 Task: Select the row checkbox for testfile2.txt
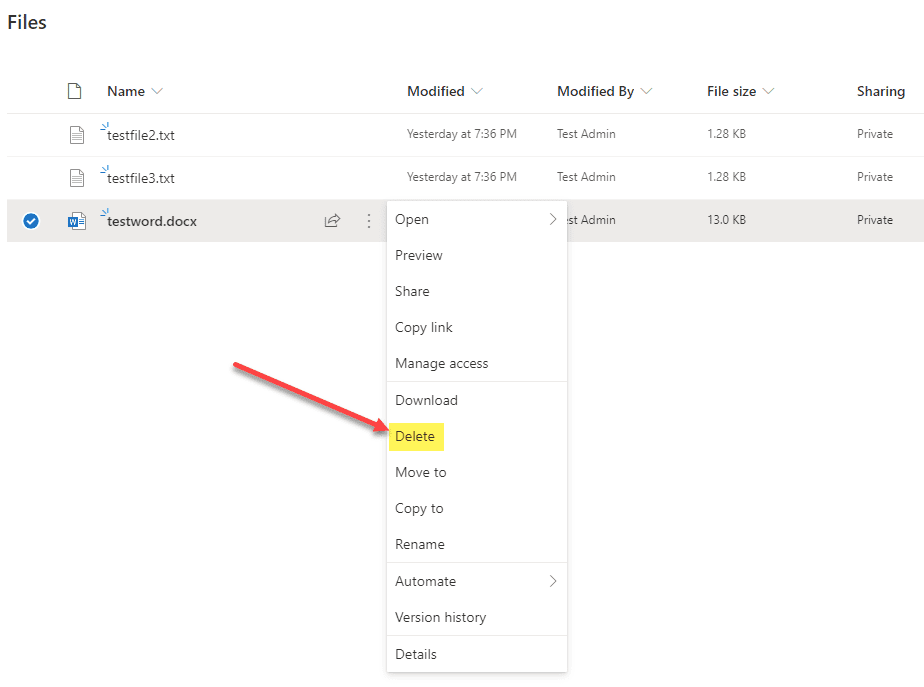(x=31, y=134)
